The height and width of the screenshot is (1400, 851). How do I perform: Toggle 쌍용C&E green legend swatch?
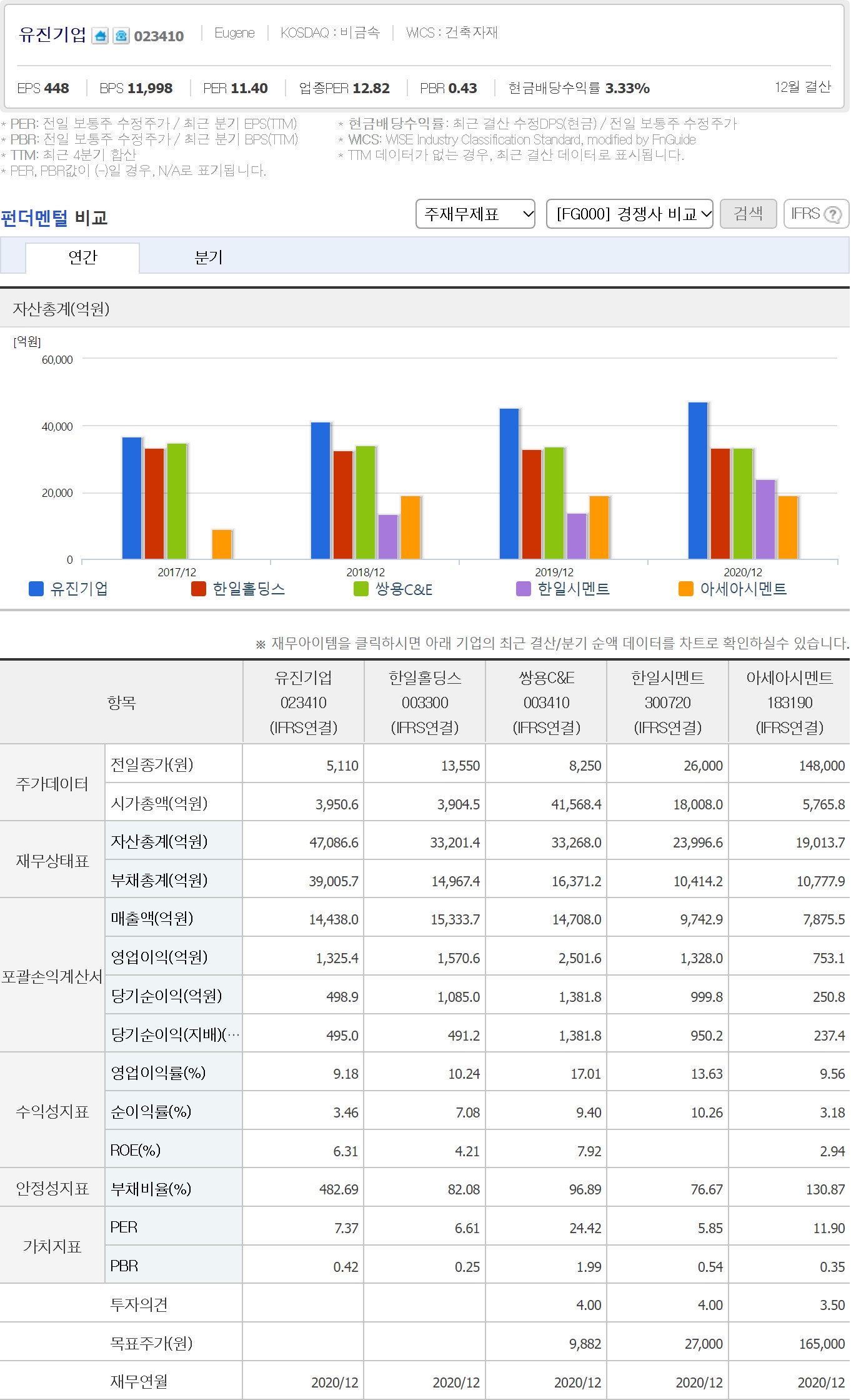[361, 589]
